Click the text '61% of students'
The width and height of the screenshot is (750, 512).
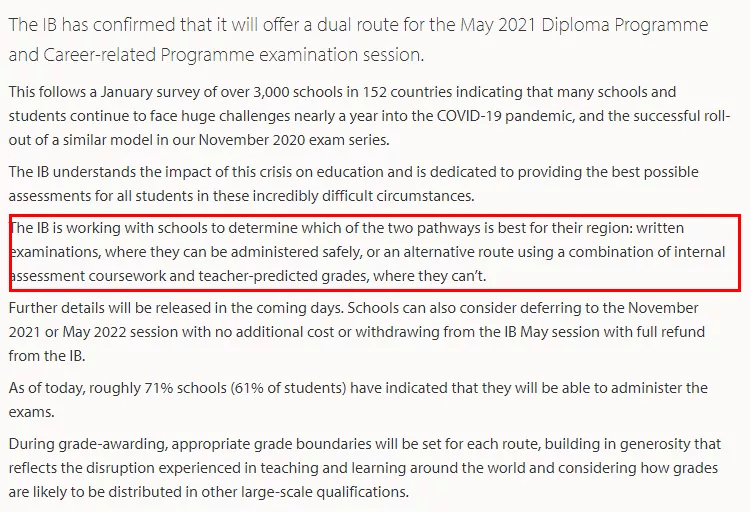(290, 388)
